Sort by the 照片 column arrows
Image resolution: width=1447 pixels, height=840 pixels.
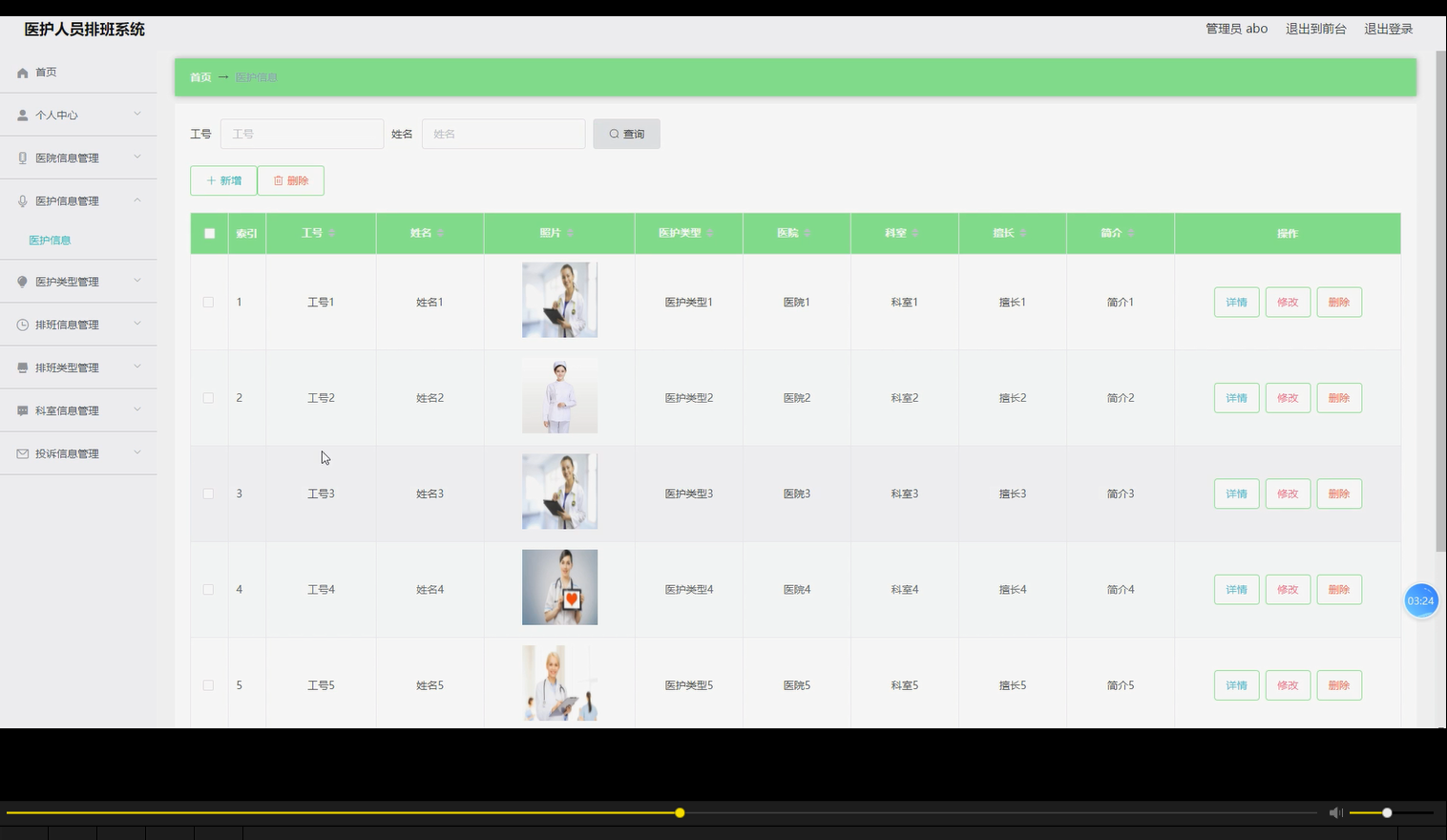pos(570,233)
